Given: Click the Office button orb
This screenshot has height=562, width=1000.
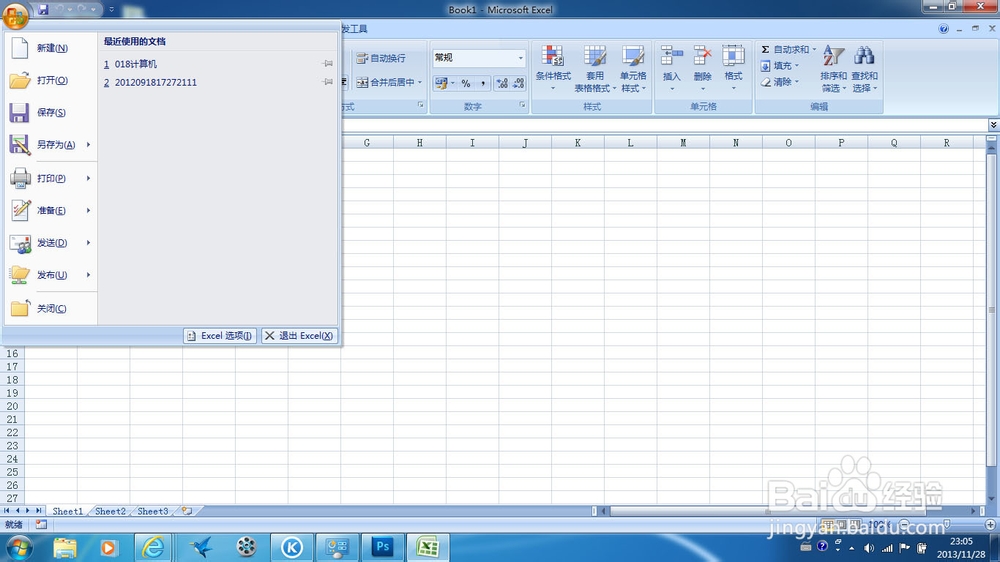Looking at the screenshot, I should pos(15,15).
